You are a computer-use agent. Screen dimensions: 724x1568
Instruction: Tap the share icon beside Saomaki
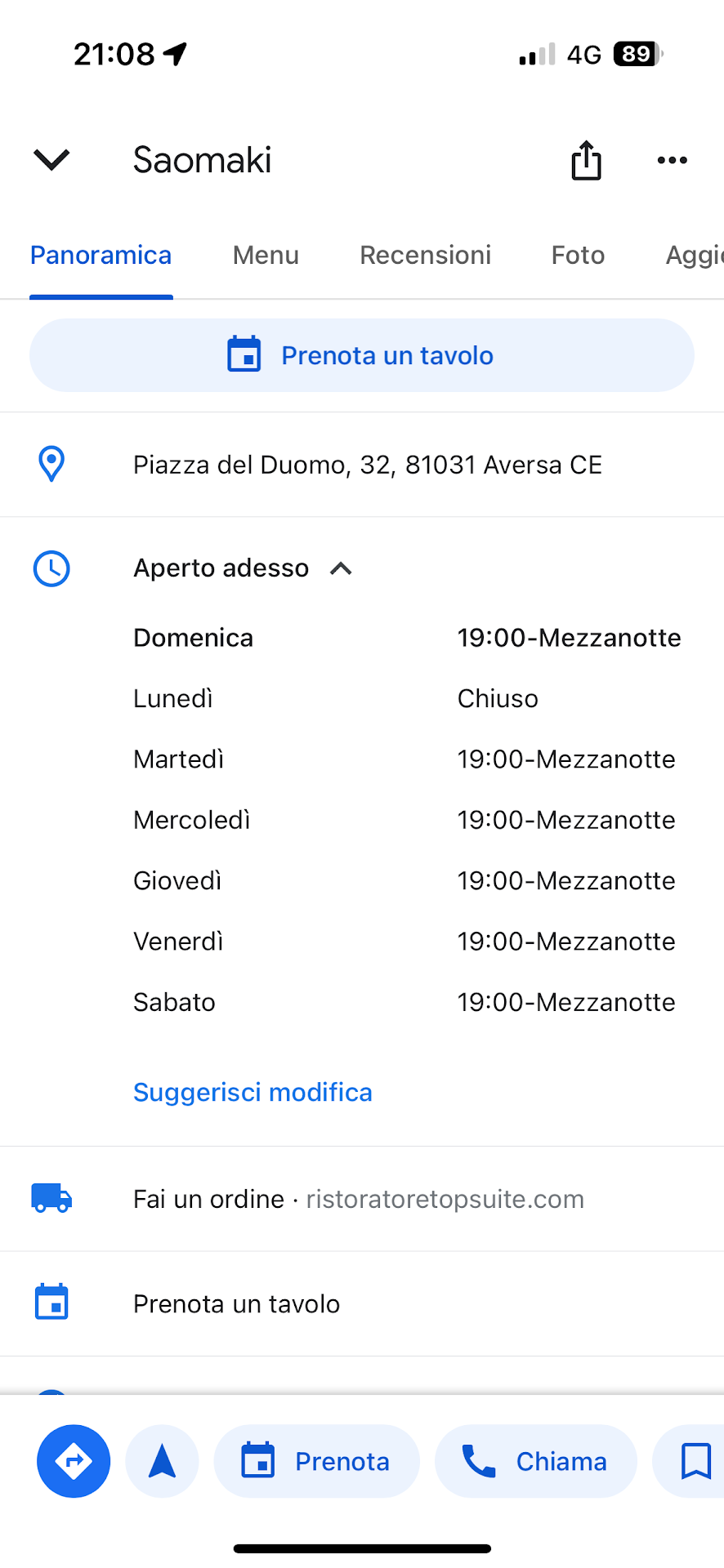click(x=586, y=160)
